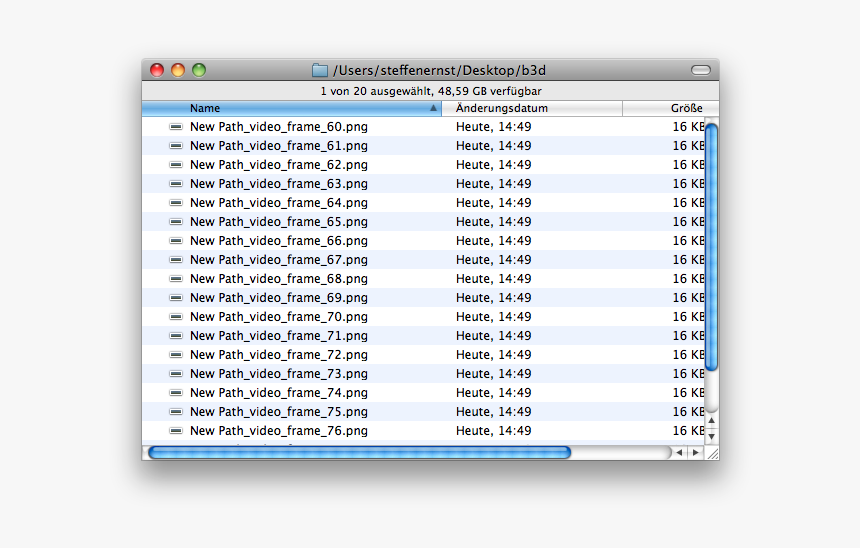Click the 16 KB size of frame_68.png
The image size is (860, 548).
click(x=688, y=279)
